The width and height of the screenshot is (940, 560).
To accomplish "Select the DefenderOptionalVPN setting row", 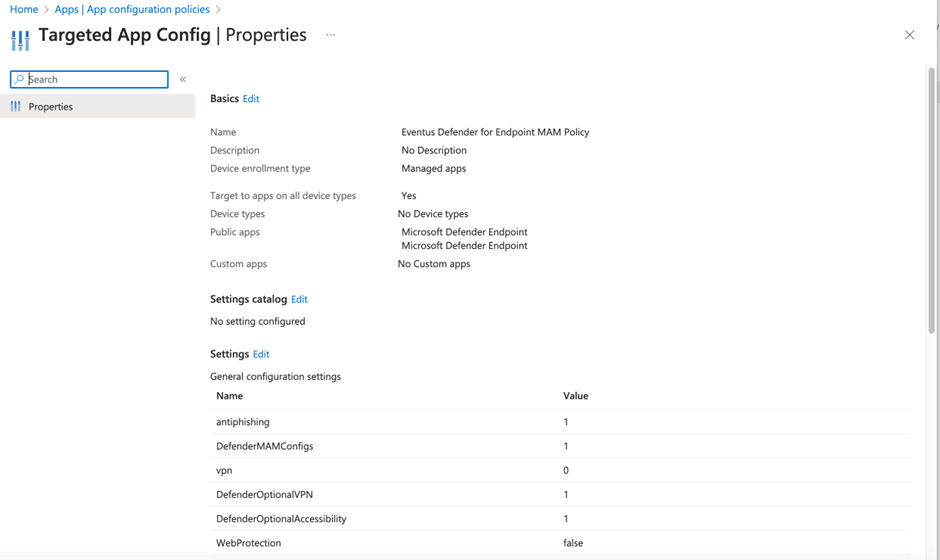I will point(560,495).
